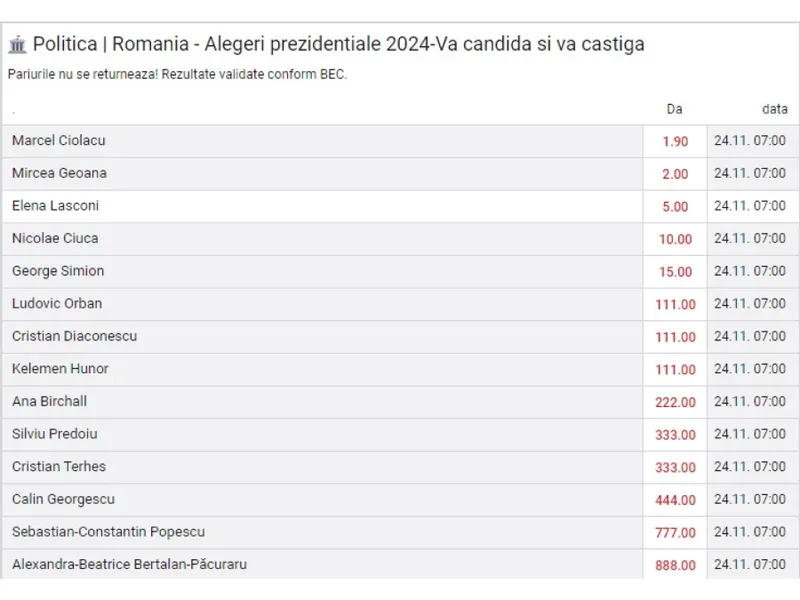Image resolution: width=800 pixels, height=600 pixels.
Task: Open the Alegeri prezidentiale 2024 title
Action: 338,44
